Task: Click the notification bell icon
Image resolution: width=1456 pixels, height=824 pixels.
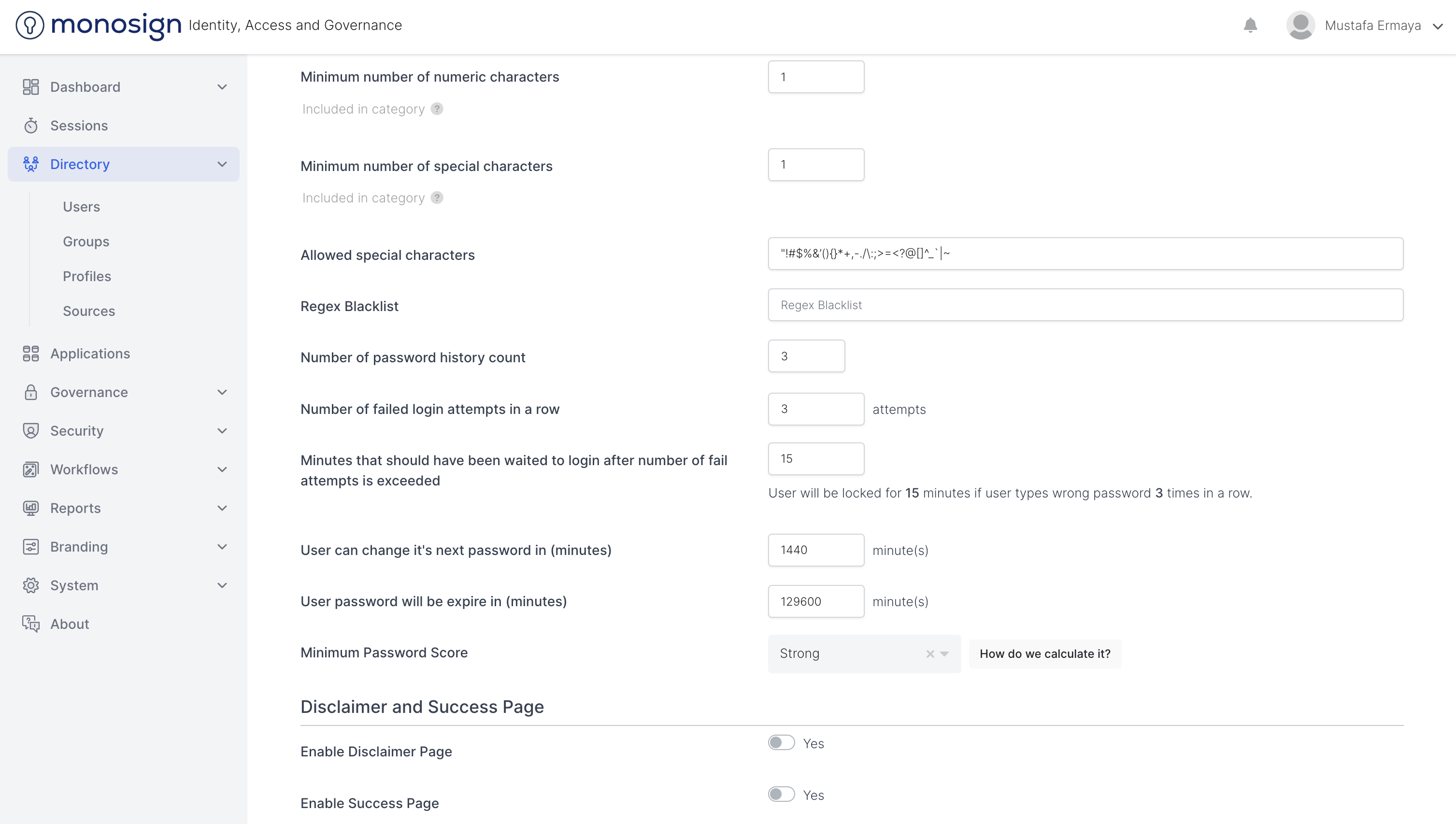Action: point(1250,26)
